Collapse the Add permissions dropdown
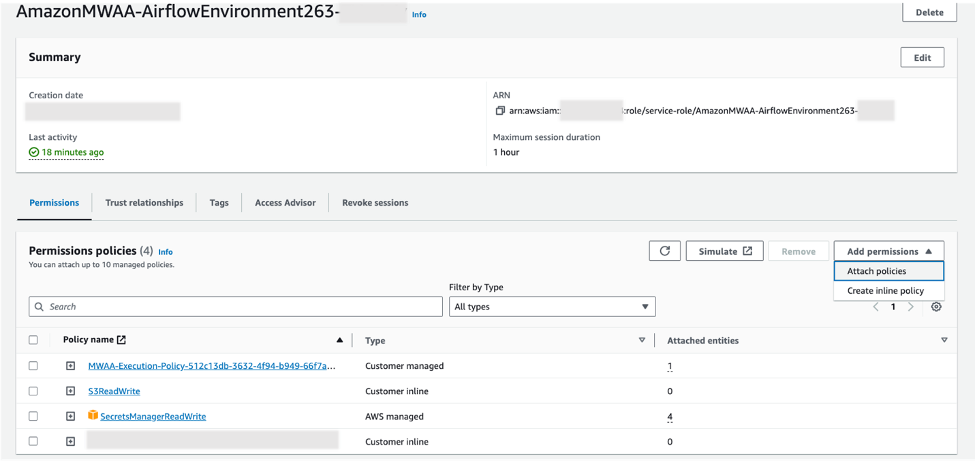 (889, 251)
